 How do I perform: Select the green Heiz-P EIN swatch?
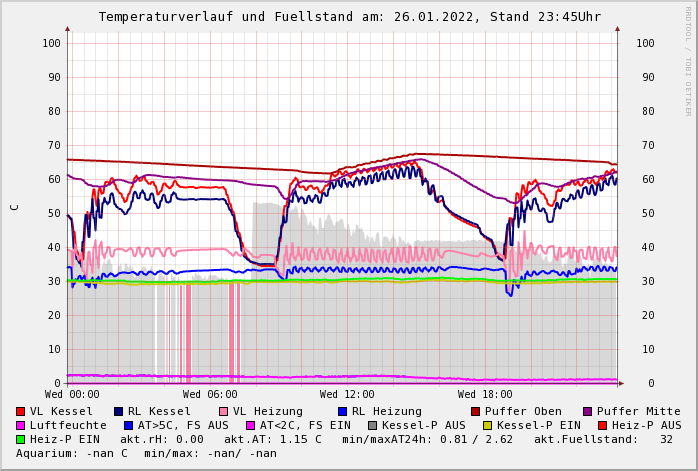(21, 439)
